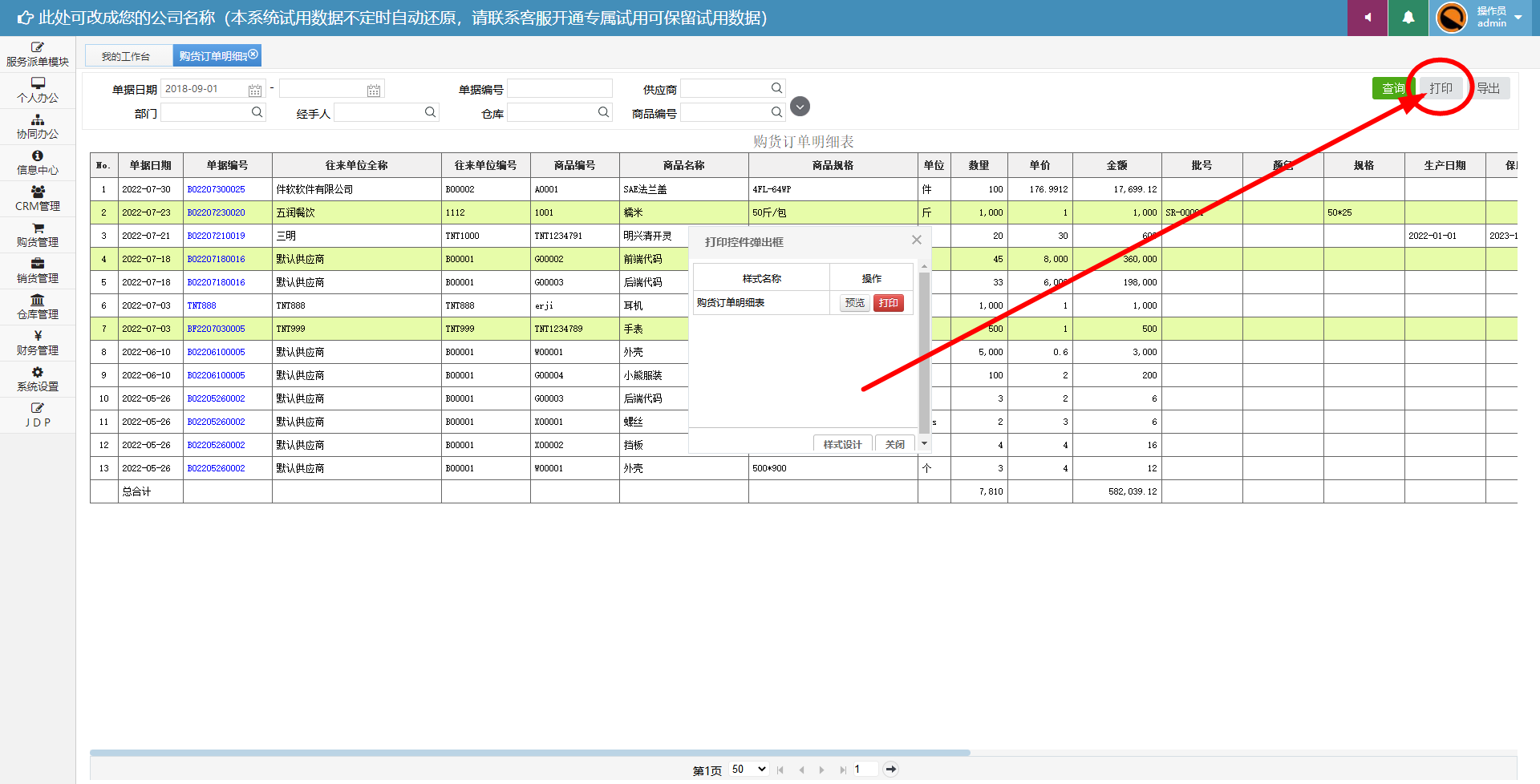Click the admin user avatar
Viewport: 1540px width, 784px height.
1452,18
